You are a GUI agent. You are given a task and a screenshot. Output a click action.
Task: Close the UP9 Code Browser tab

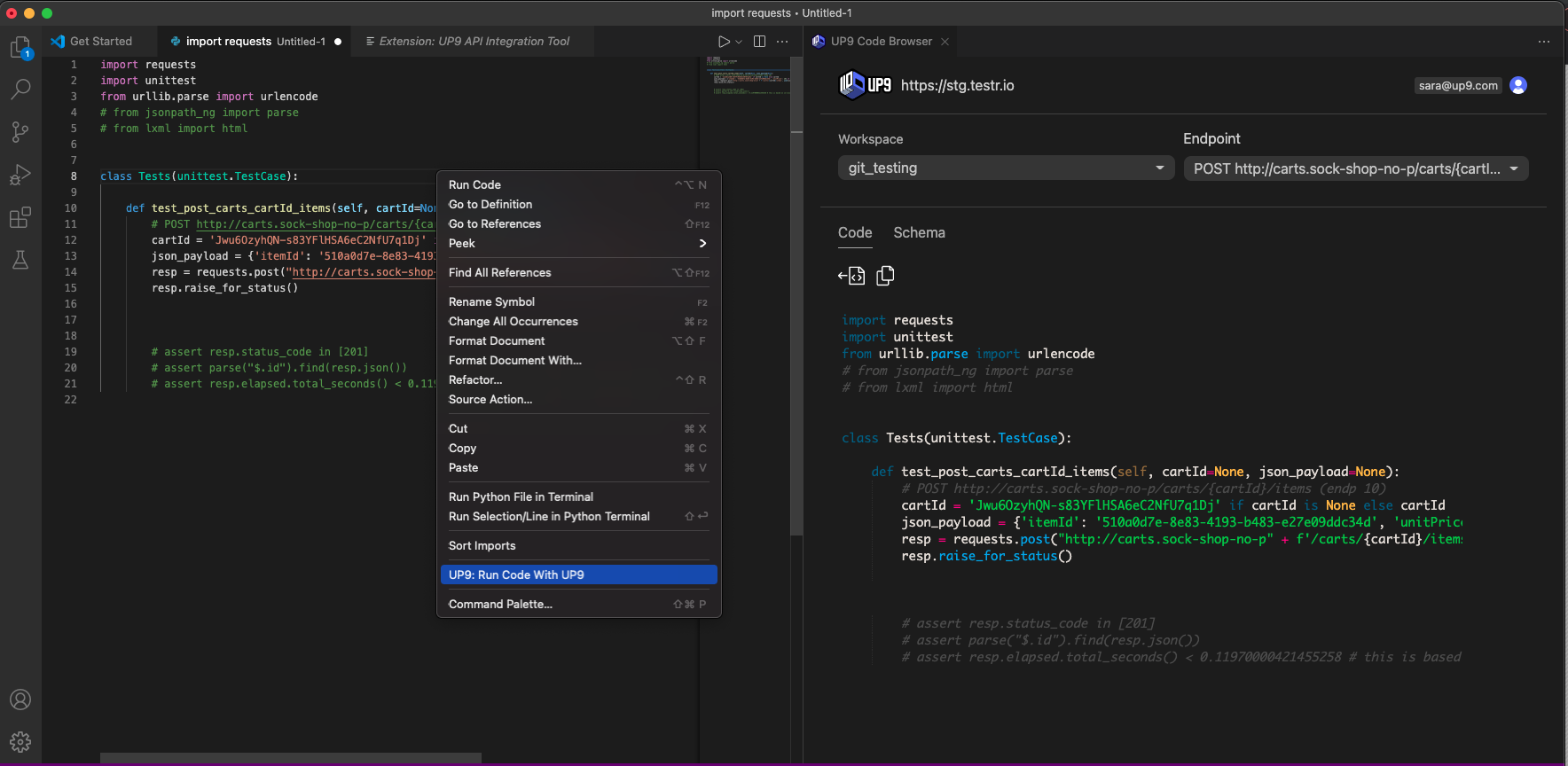[945, 42]
